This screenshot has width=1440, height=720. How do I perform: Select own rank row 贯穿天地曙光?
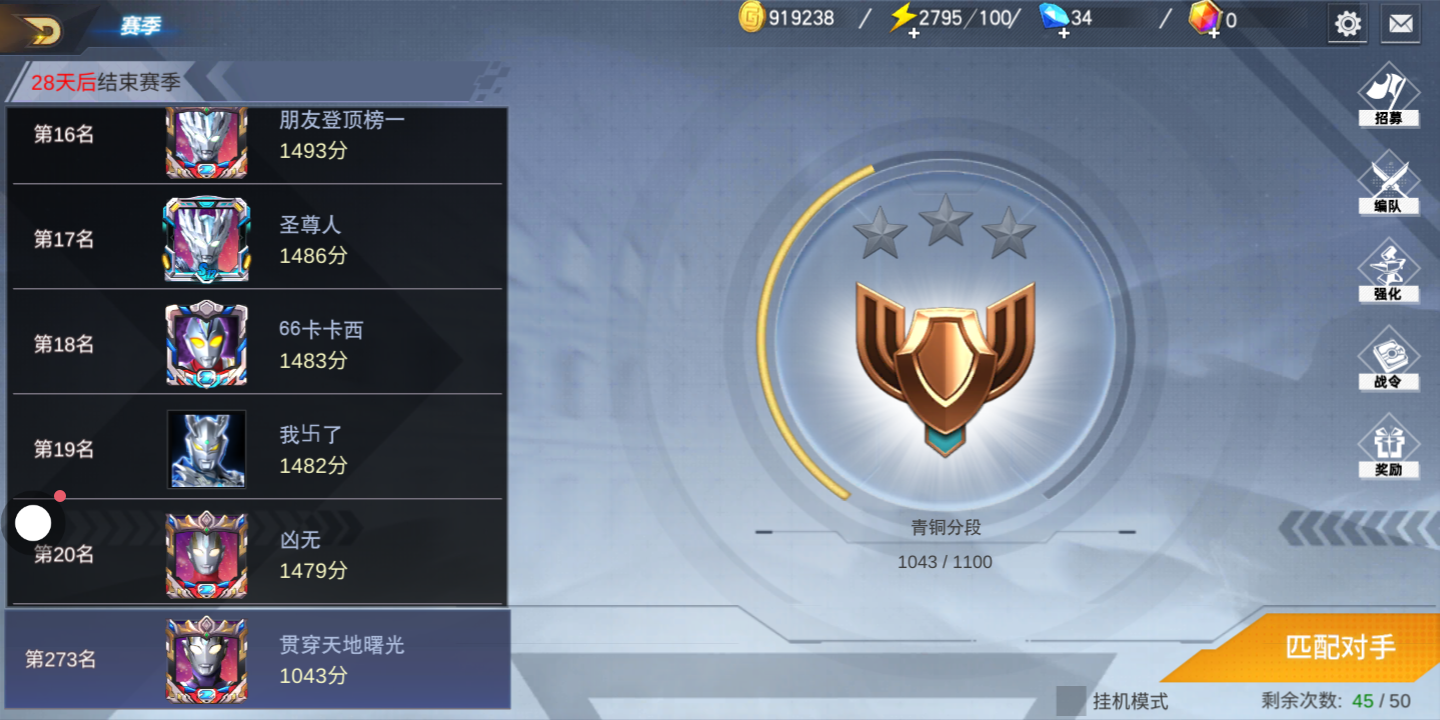point(258,660)
